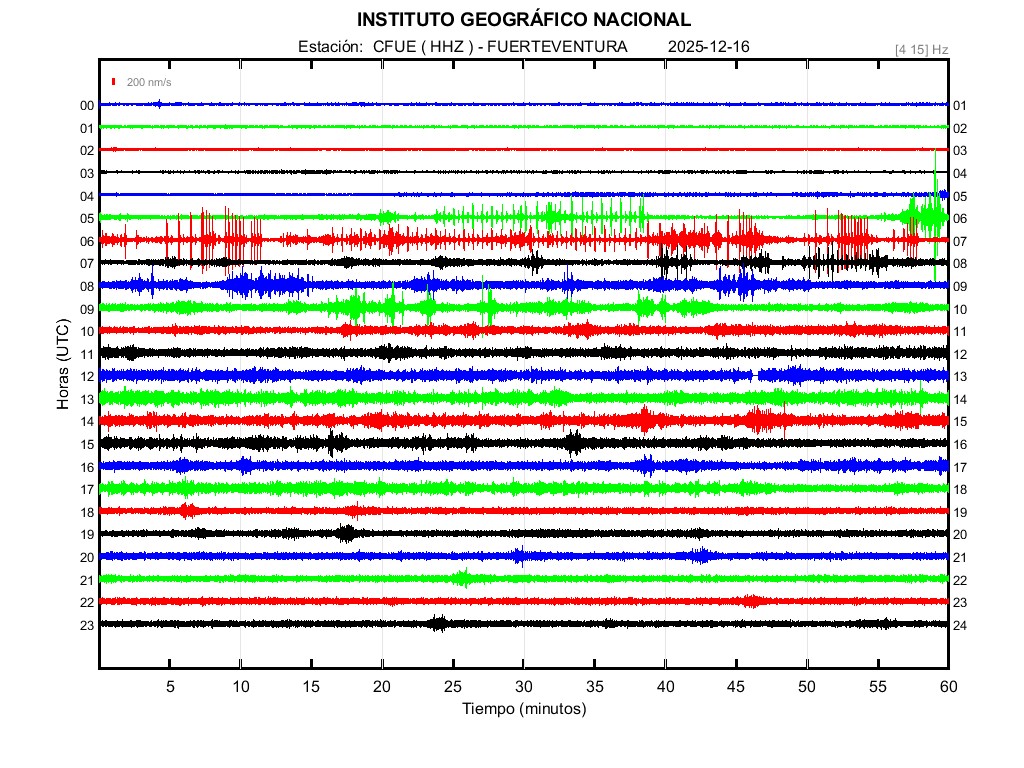Click the CFUE ( HHZ ) - FUERTEVENTURA station label
The image size is (1024, 768).
[x=463, y=47]
